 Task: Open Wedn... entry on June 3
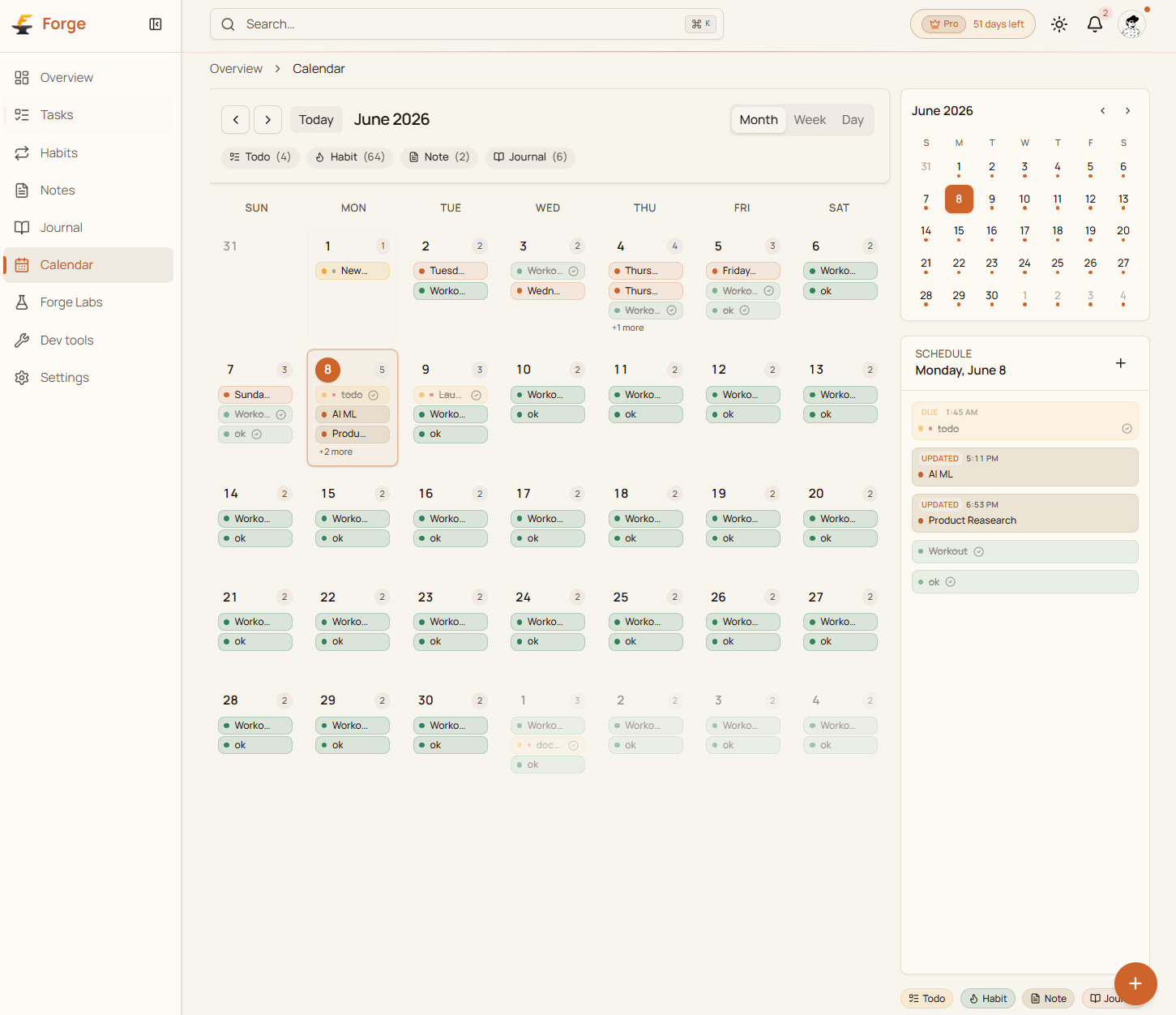click(x=548, y=291)
